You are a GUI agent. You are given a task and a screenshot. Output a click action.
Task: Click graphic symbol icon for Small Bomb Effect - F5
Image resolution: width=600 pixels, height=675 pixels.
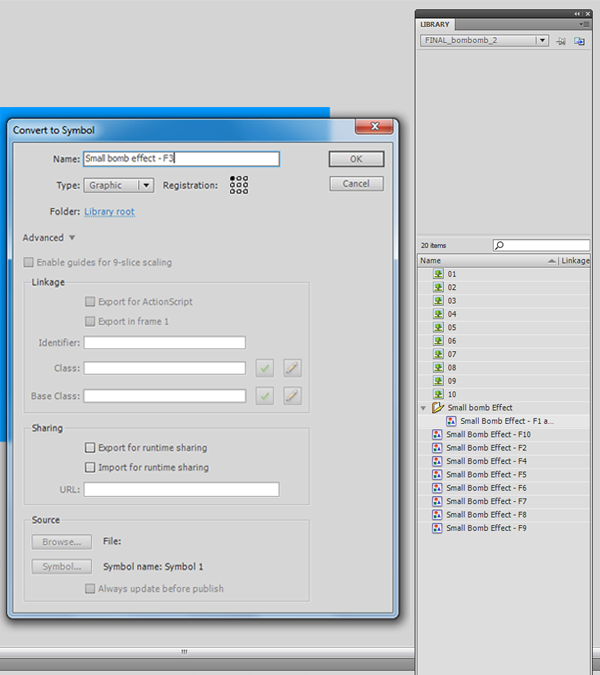(437, 474)
